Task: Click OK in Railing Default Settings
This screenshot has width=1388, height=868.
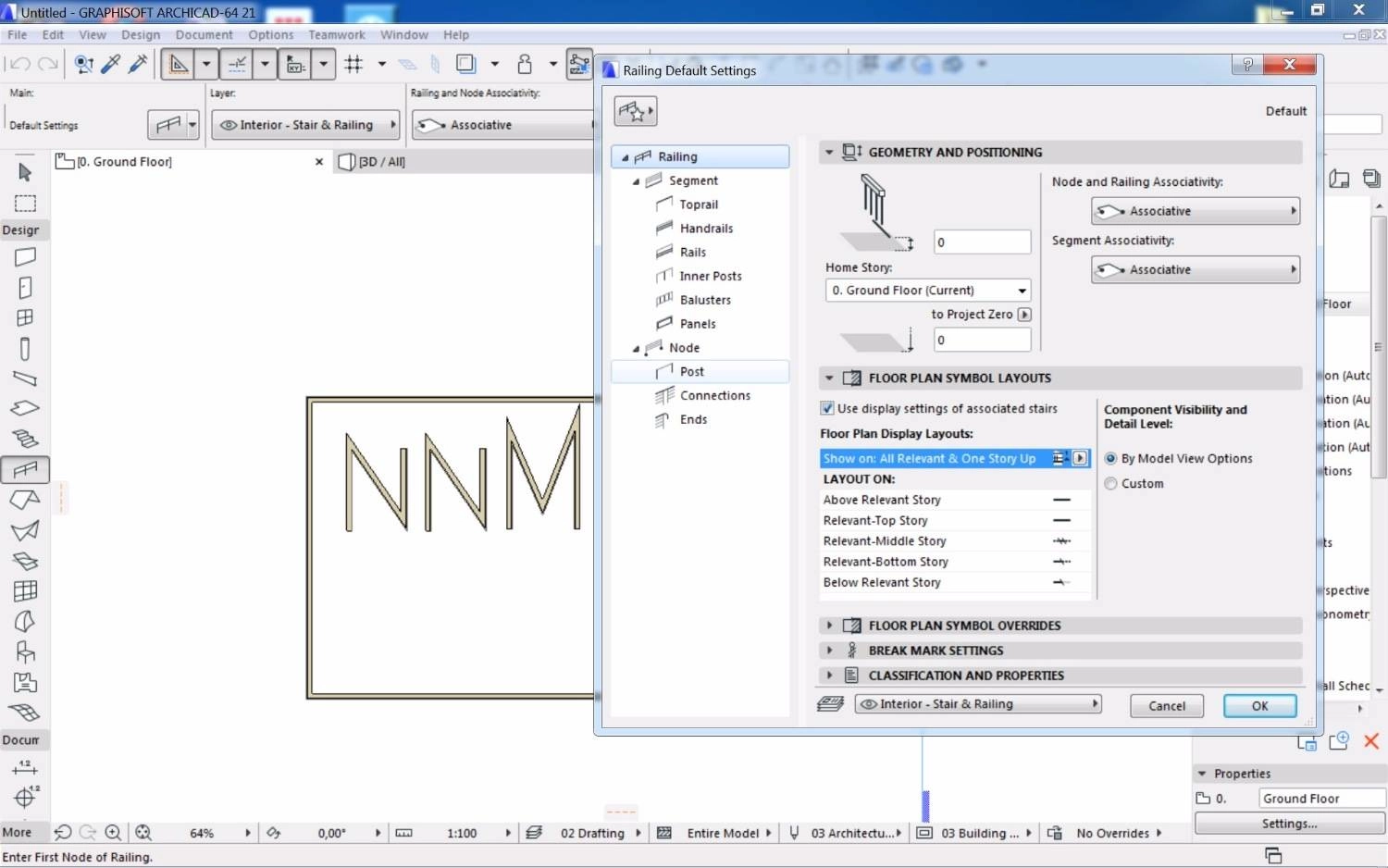Action: [x=1259, y=706]
